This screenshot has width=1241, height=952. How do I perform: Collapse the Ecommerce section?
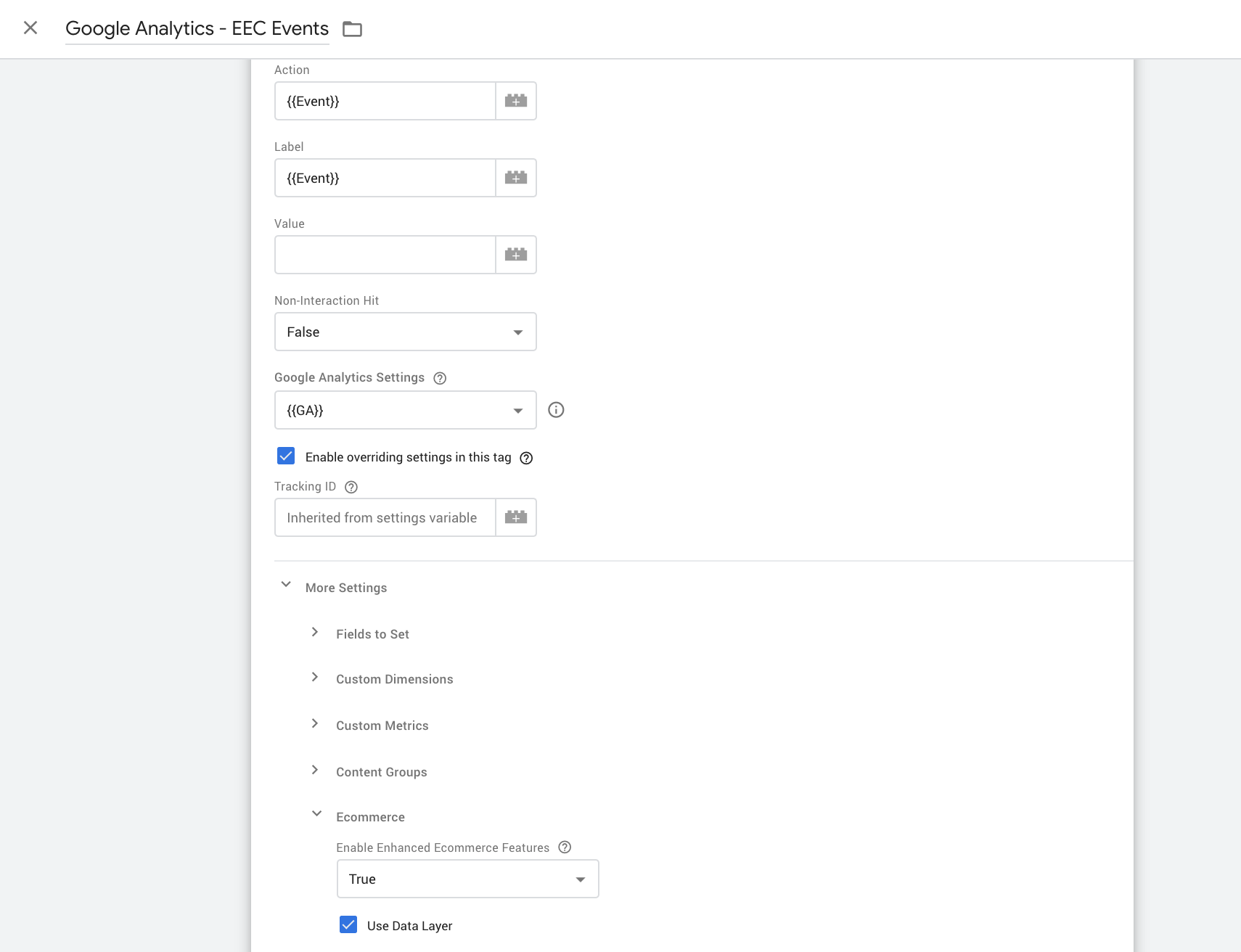pyautogui.click(x=316, y=814)
